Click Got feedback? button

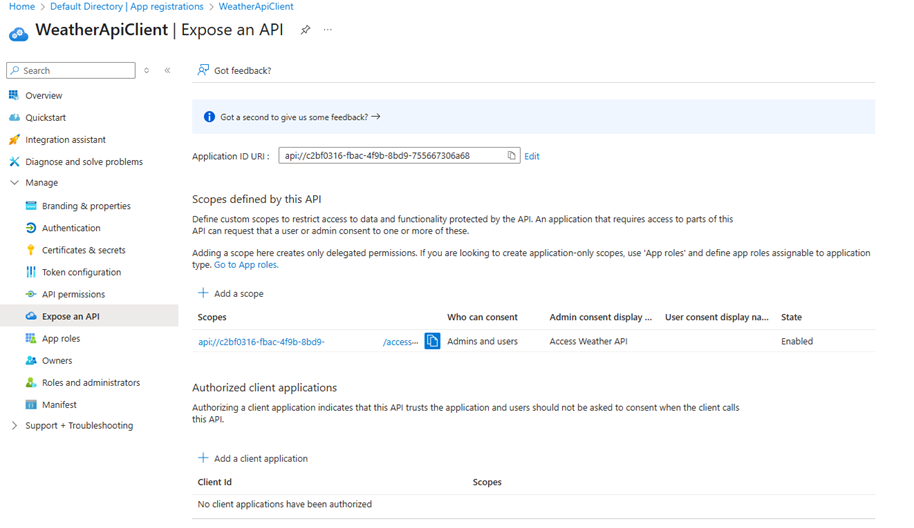point(234,71)
